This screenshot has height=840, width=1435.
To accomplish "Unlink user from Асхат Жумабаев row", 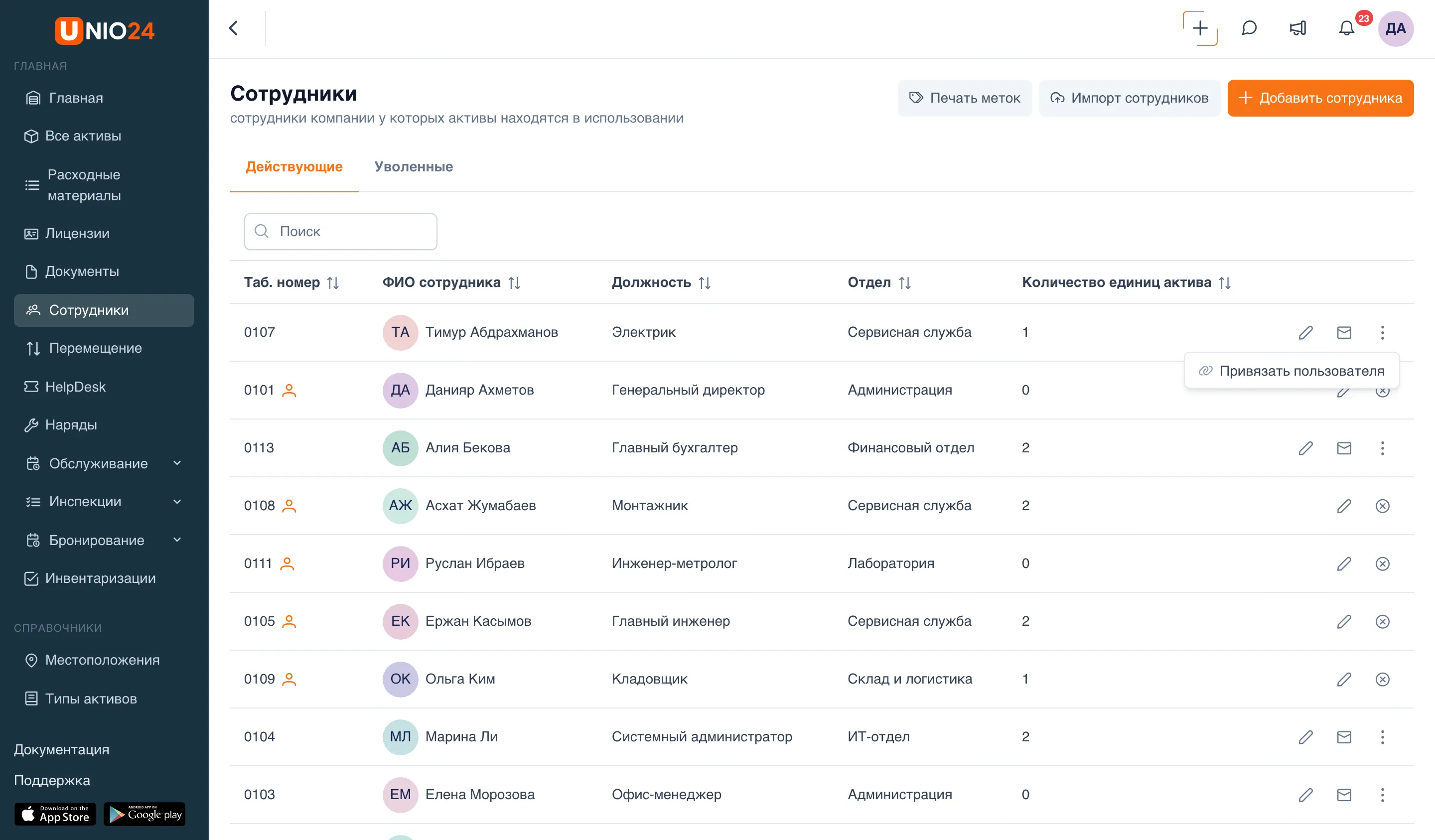I will pyautogui.click(x=1382, y=506).
